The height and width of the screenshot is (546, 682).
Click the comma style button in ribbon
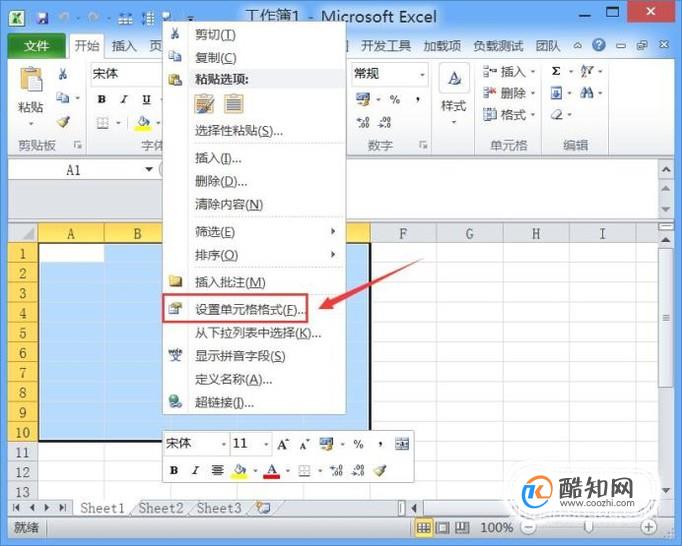click(x=418, y=100)
